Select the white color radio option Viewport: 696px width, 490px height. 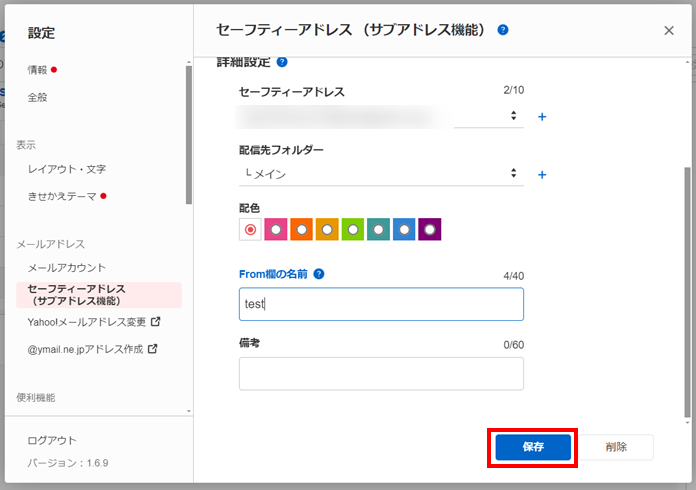pyautogui.click(x=250, y=230)
